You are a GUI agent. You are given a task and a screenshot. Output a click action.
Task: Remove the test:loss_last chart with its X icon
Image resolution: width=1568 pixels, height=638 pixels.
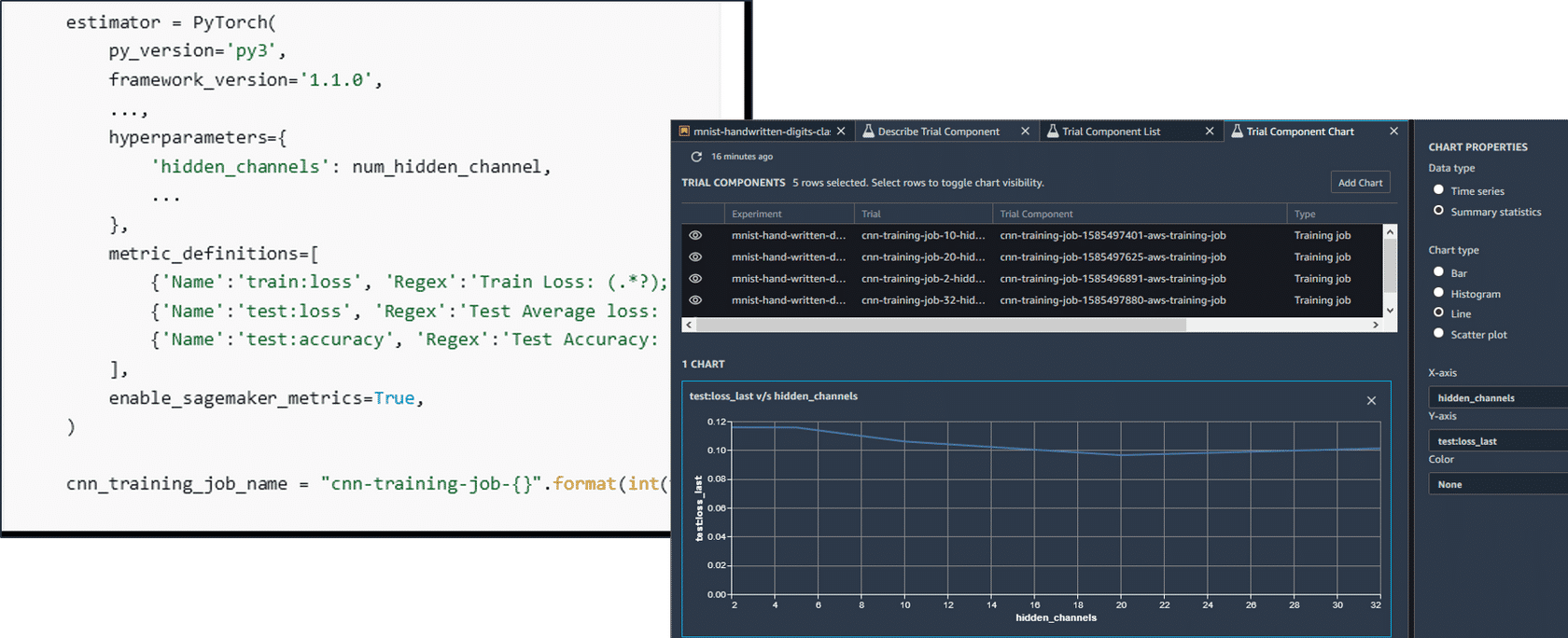point(1371,400)
